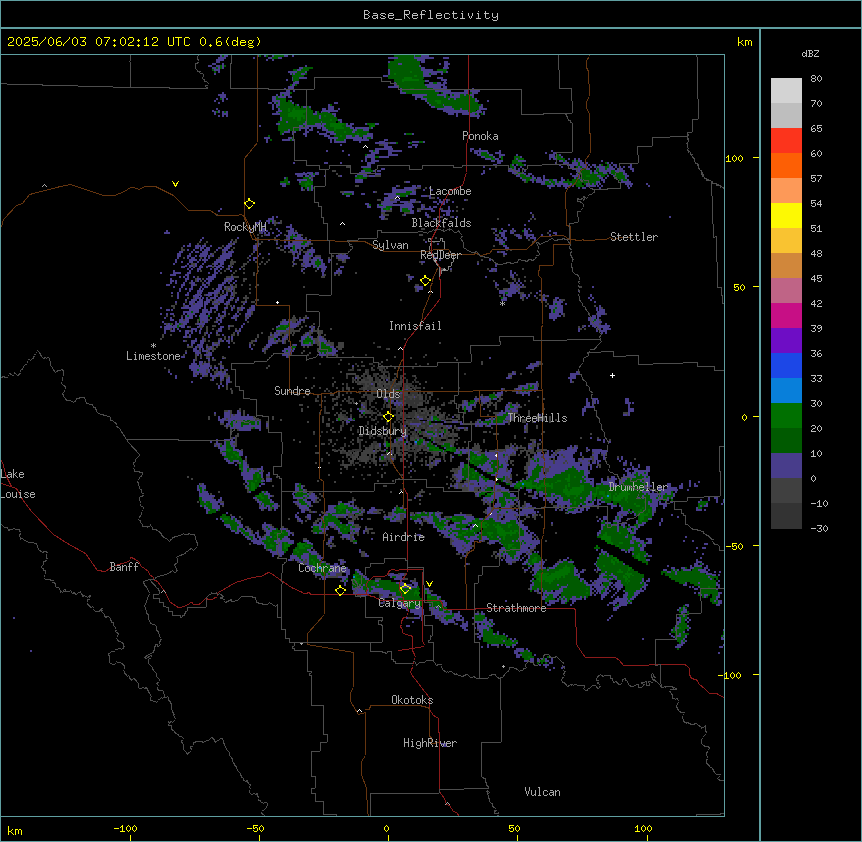862x842 pixels.
Task: Click the ThreeHills label
Action: [x=537, y=418]
